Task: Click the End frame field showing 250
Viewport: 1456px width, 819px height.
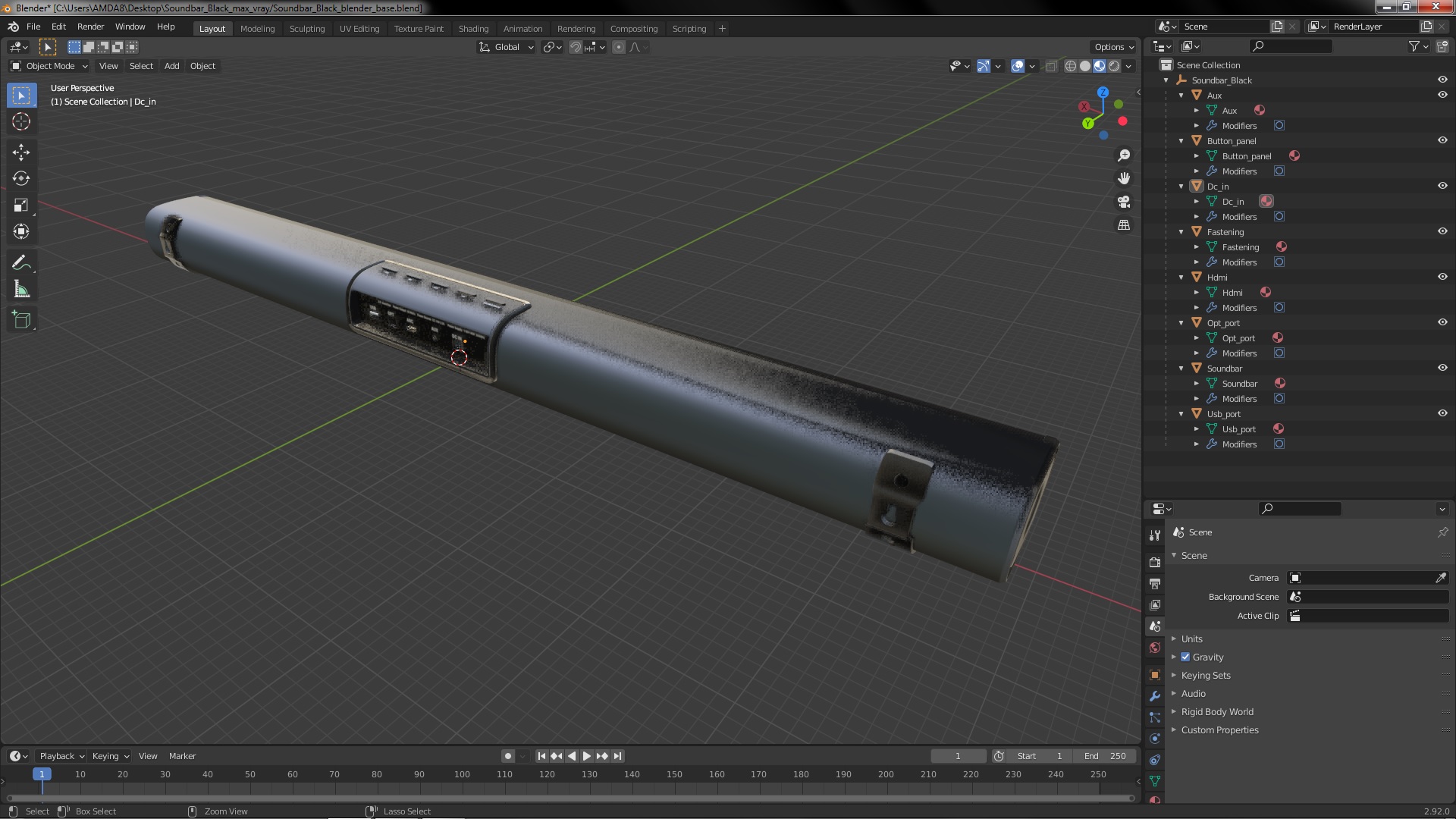Action: point(1106,756)
